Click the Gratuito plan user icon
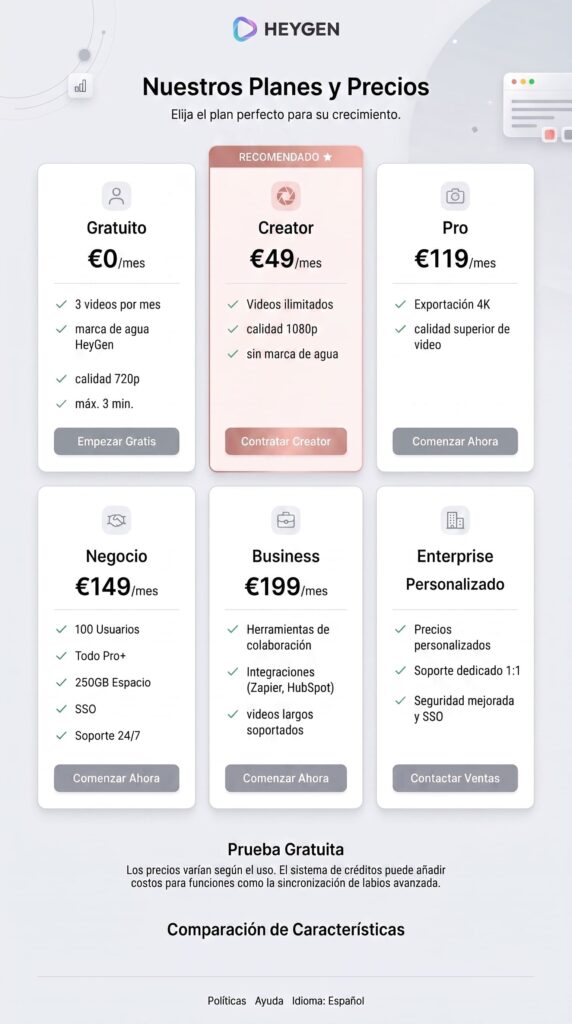 (x=116, y=196)
